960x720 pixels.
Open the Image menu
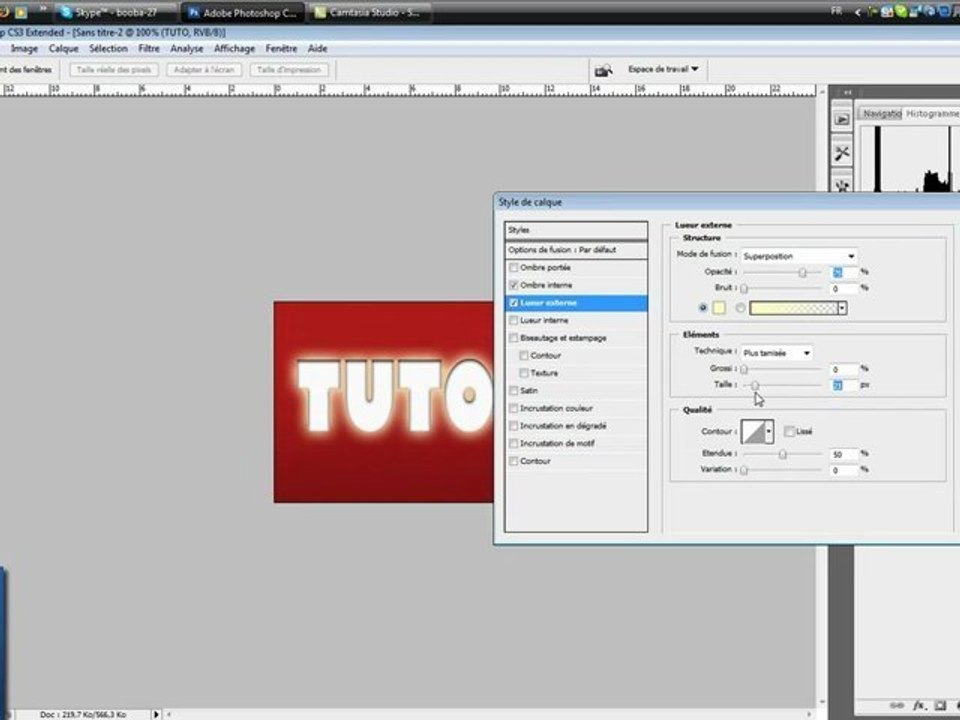point(24,48)
